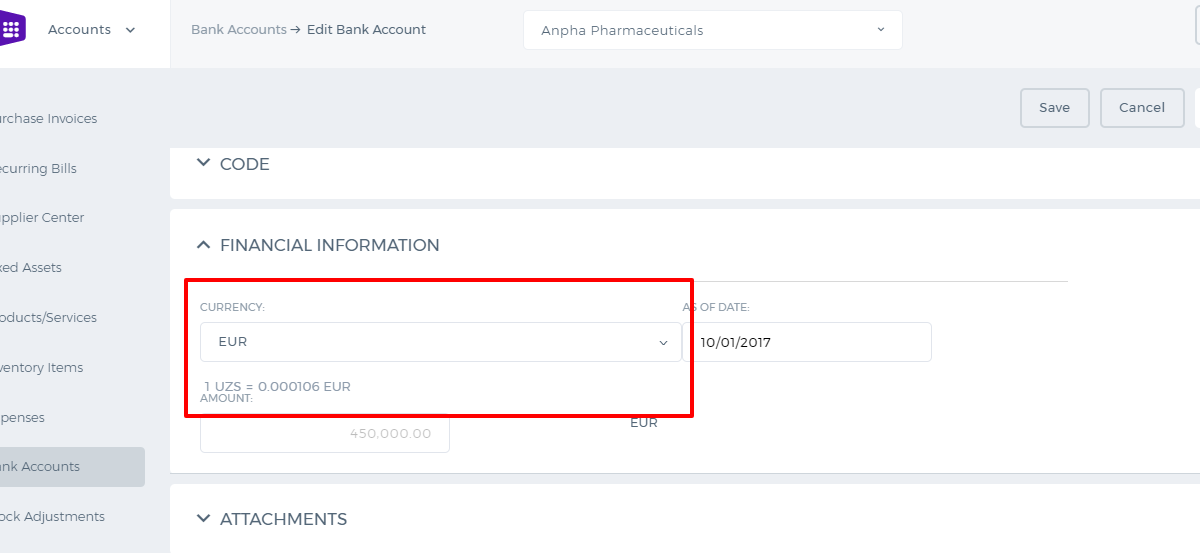The width and height of the screenshot is (1200, 553).
Task: Click the Amount field showing 450,000.00
Action: click(x=325, y=434)
